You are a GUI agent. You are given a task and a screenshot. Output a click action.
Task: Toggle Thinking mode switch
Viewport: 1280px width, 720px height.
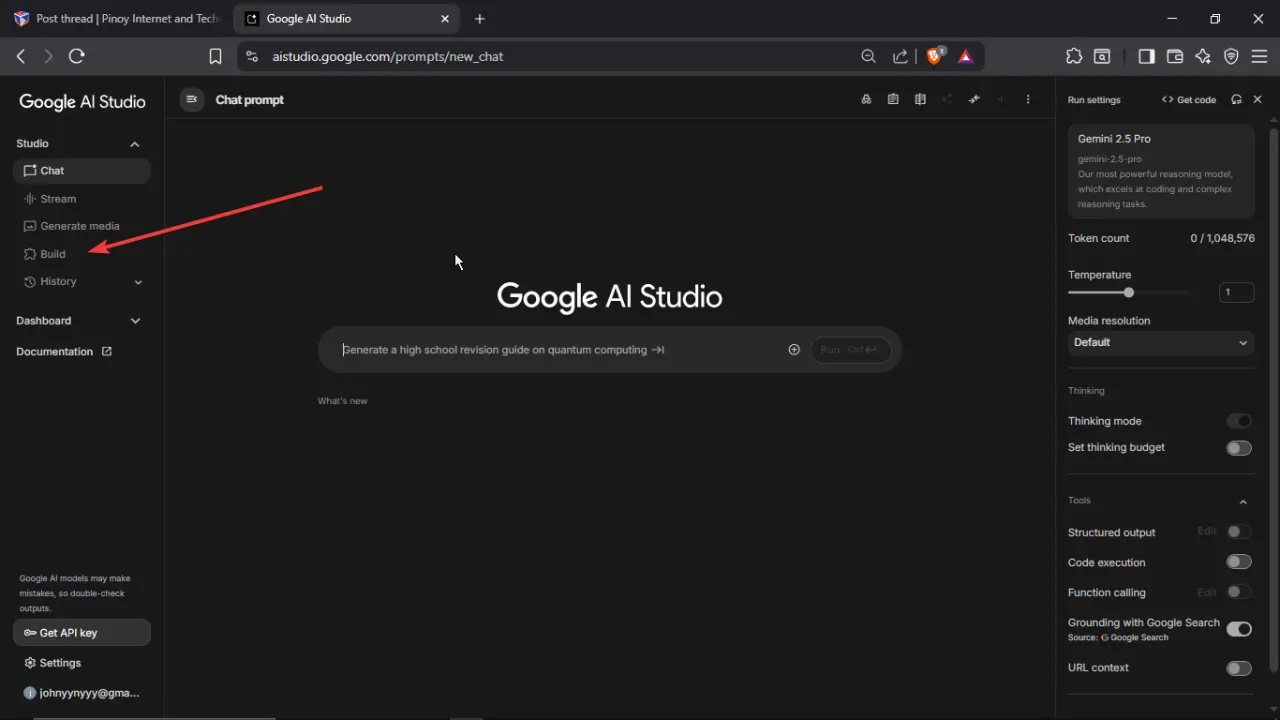pos(1239,421)
